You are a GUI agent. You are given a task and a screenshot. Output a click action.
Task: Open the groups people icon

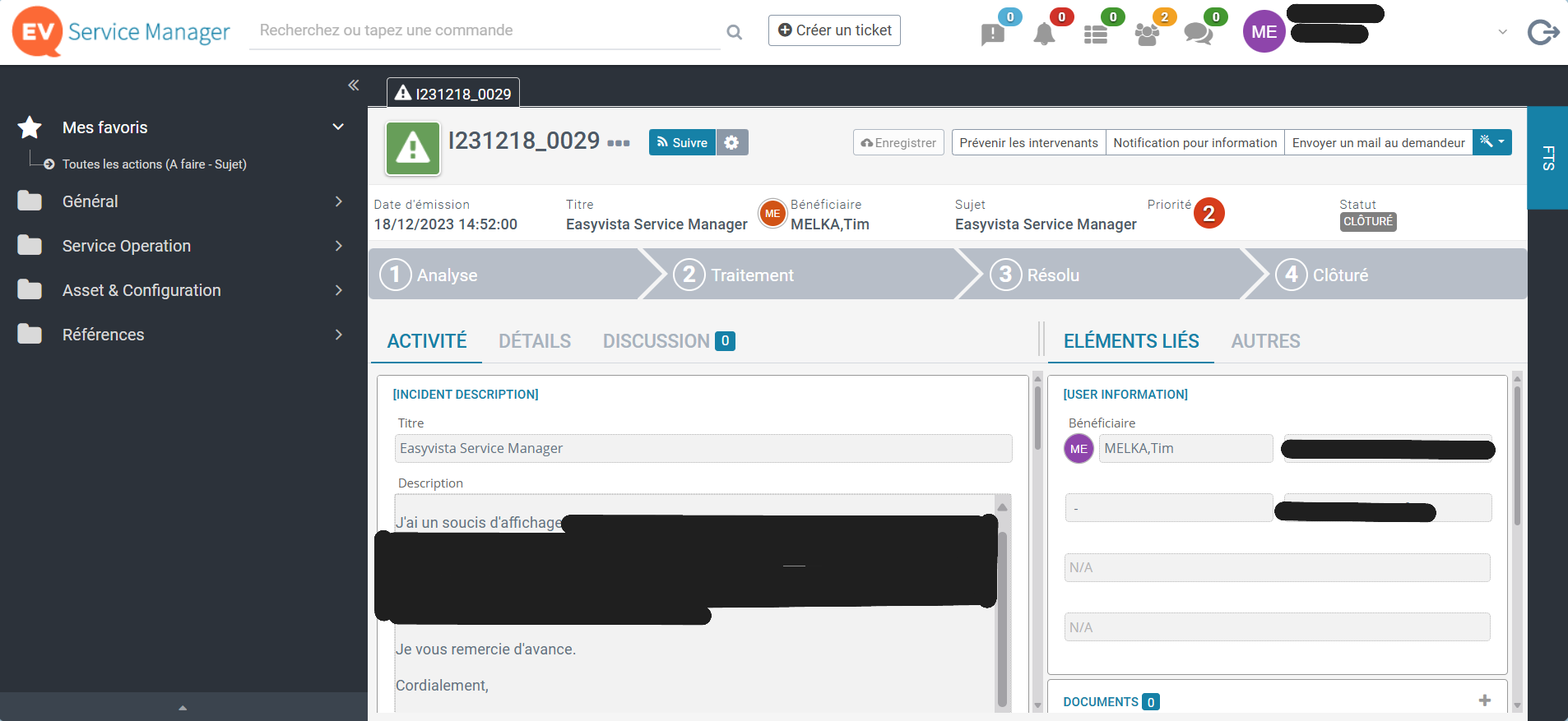1147,35
